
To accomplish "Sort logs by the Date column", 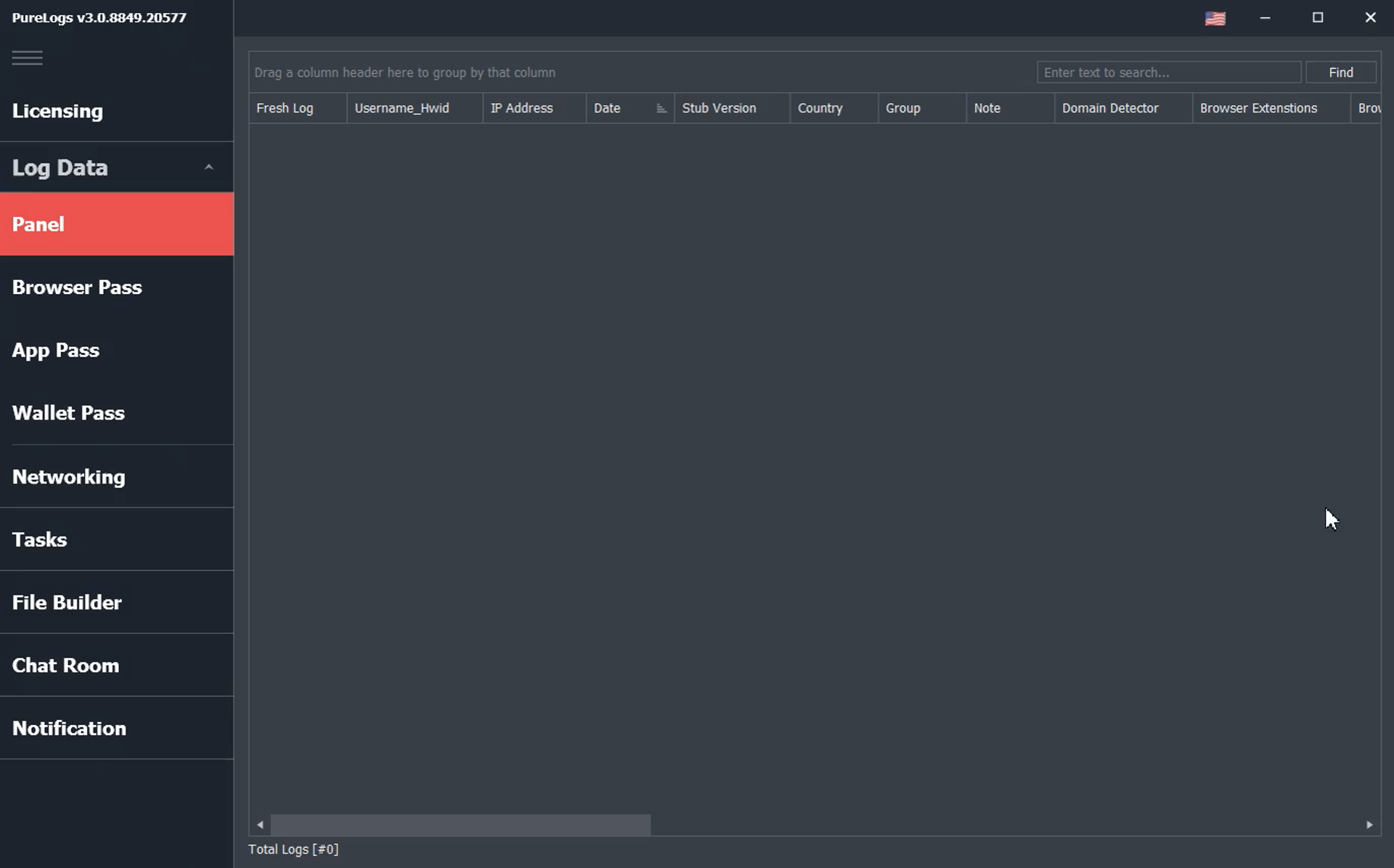I will point(608,107).
